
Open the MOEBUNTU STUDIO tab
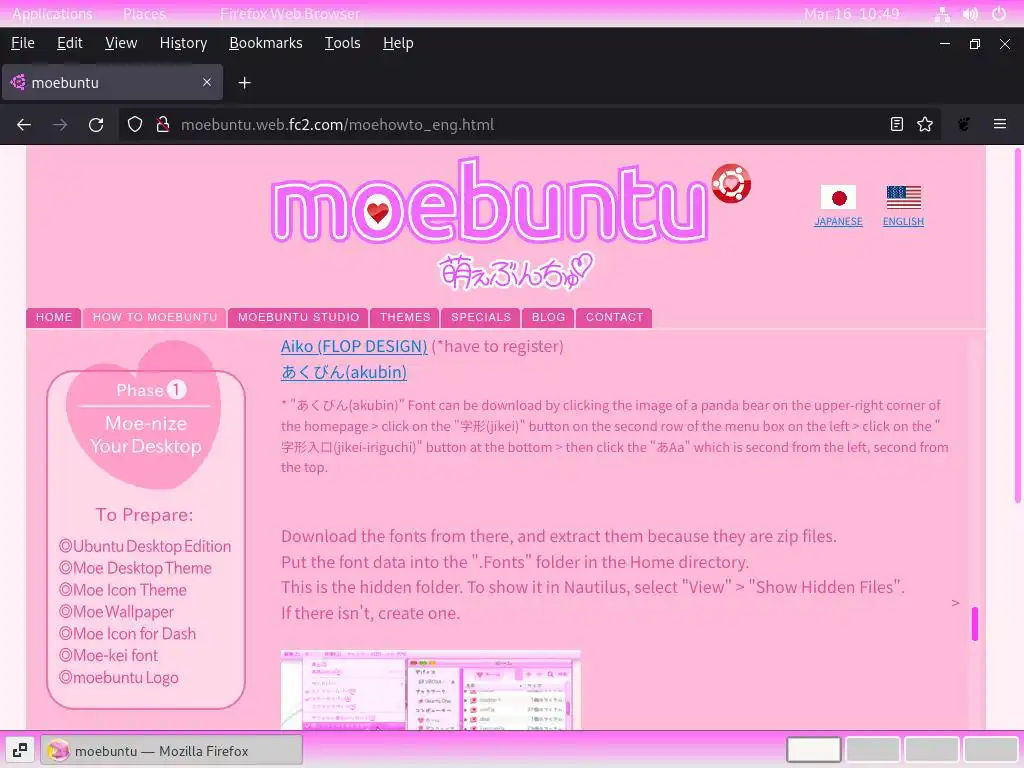(298, 317)
